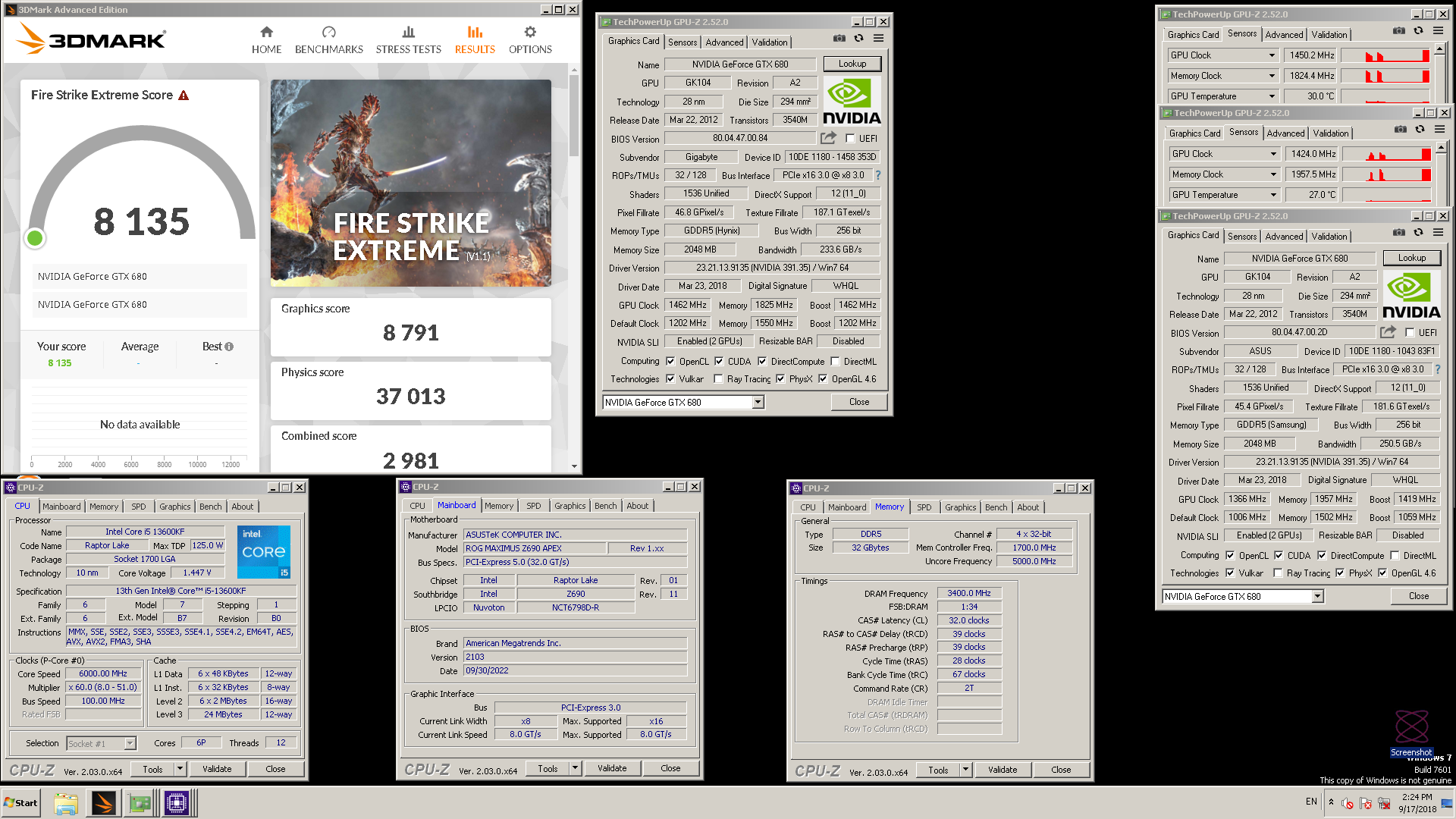Toggle CUDA checkbox in center GPU-Z
Viewport: 1456px width, 819px height.
tap(719, 362)
